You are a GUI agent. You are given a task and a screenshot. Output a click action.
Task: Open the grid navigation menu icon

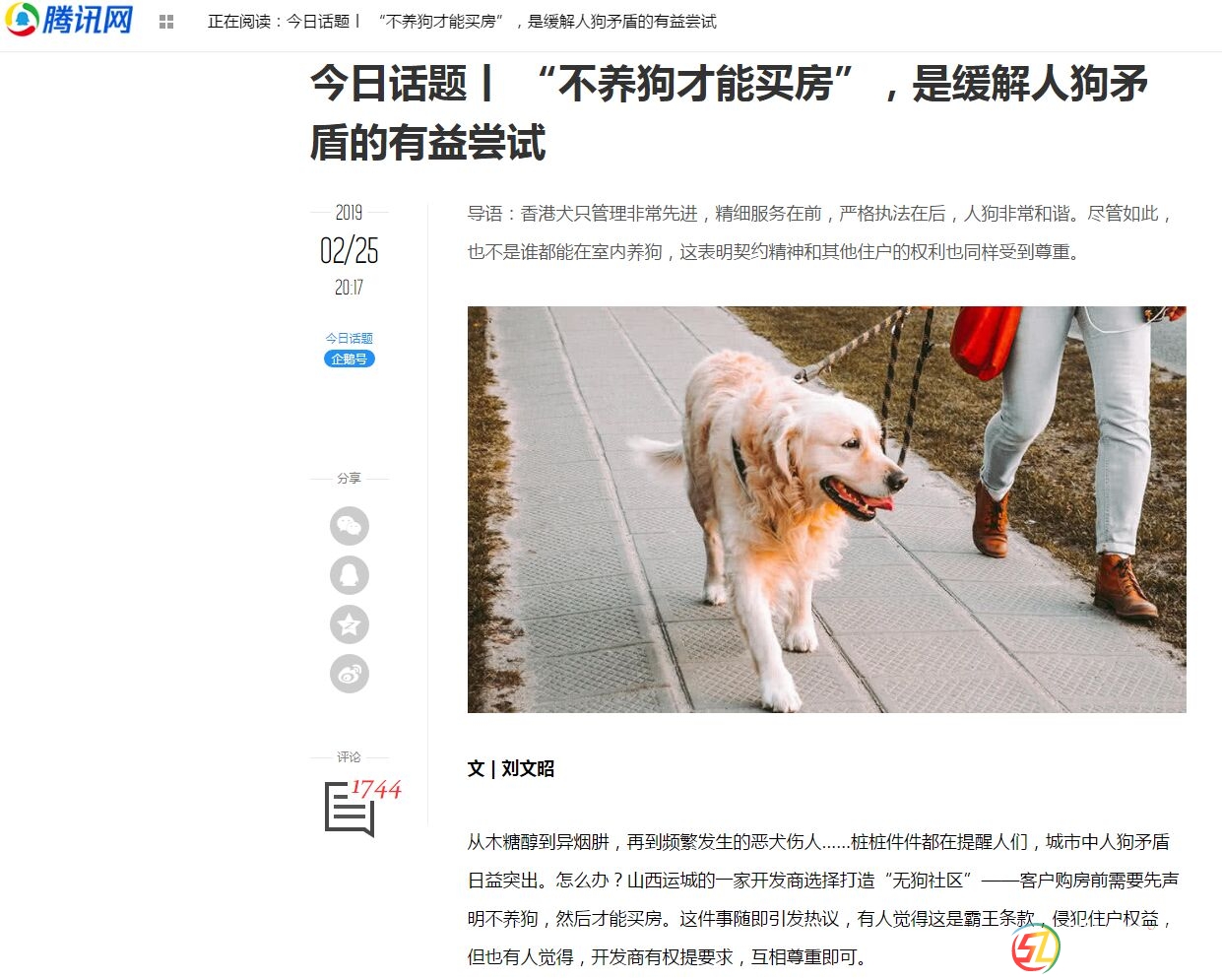(x=166, y=22)
